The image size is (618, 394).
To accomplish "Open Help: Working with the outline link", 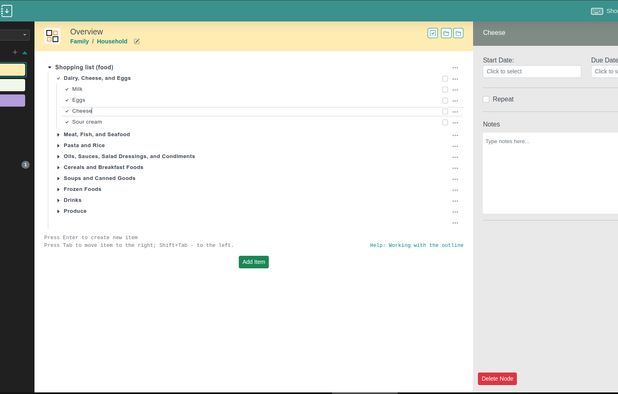I will (416, 245).
